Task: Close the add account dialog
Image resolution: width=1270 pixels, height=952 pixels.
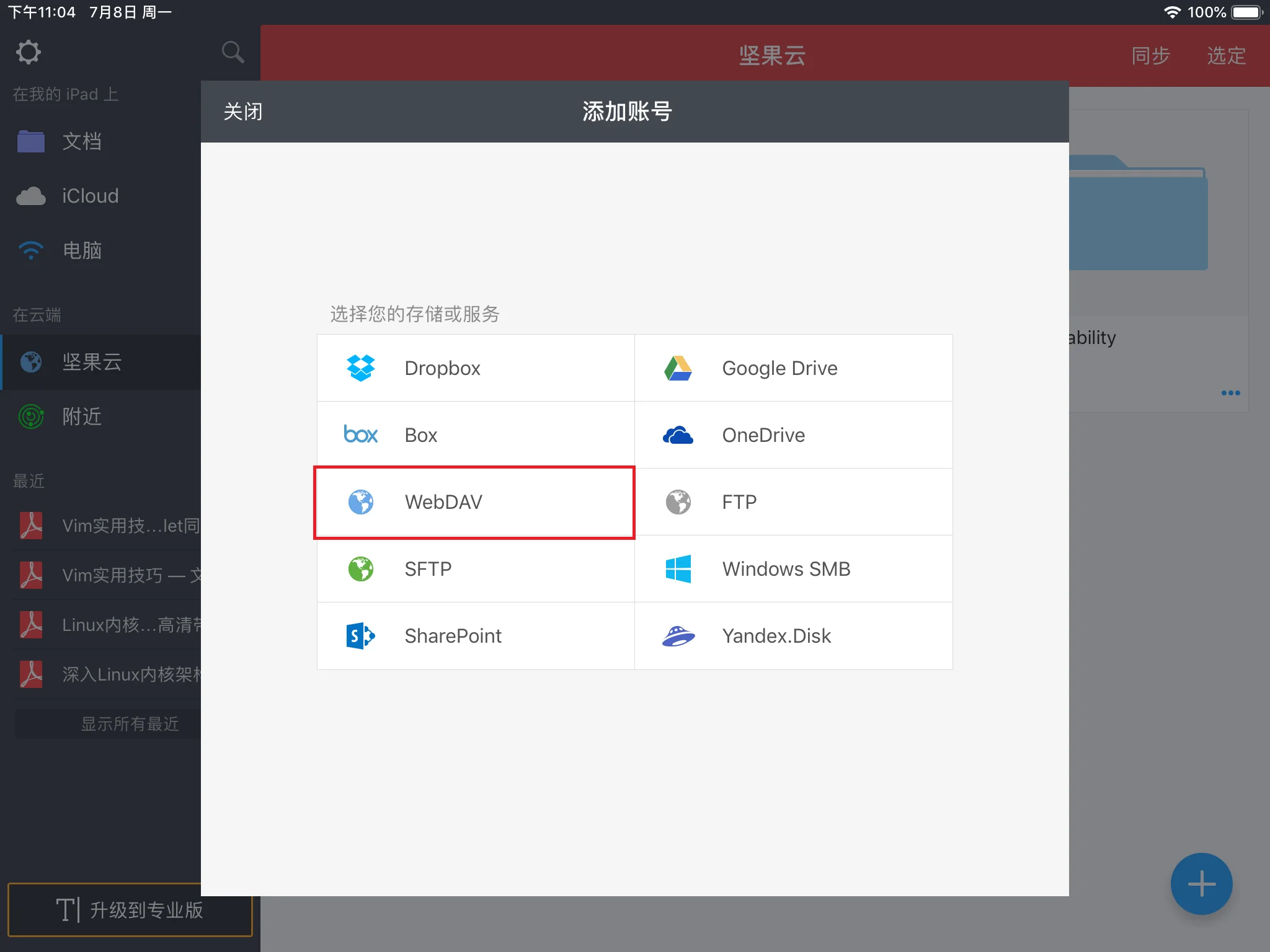Action: tap(243, 112)
